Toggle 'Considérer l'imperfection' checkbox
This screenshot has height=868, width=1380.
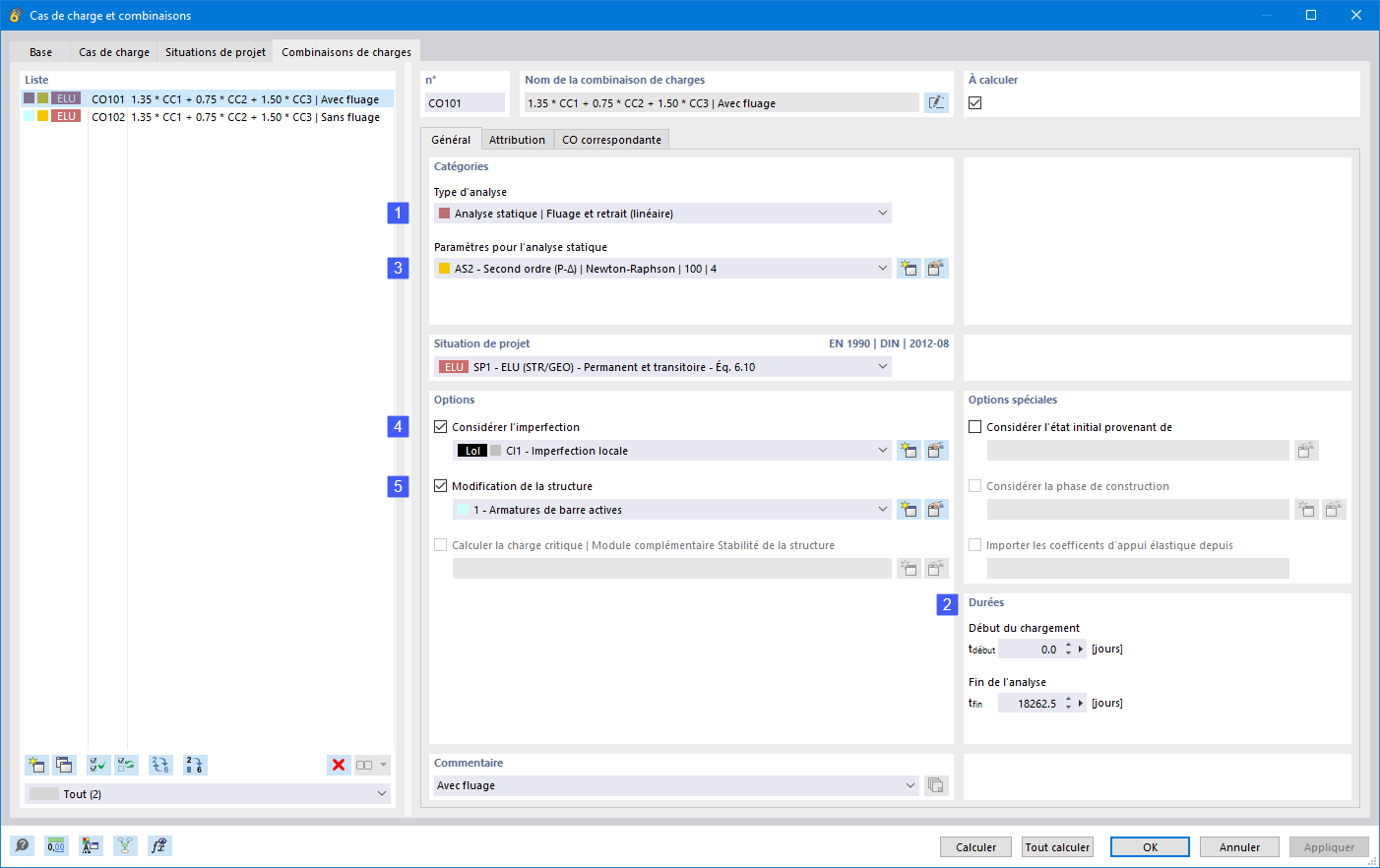[x=441, y=427]
